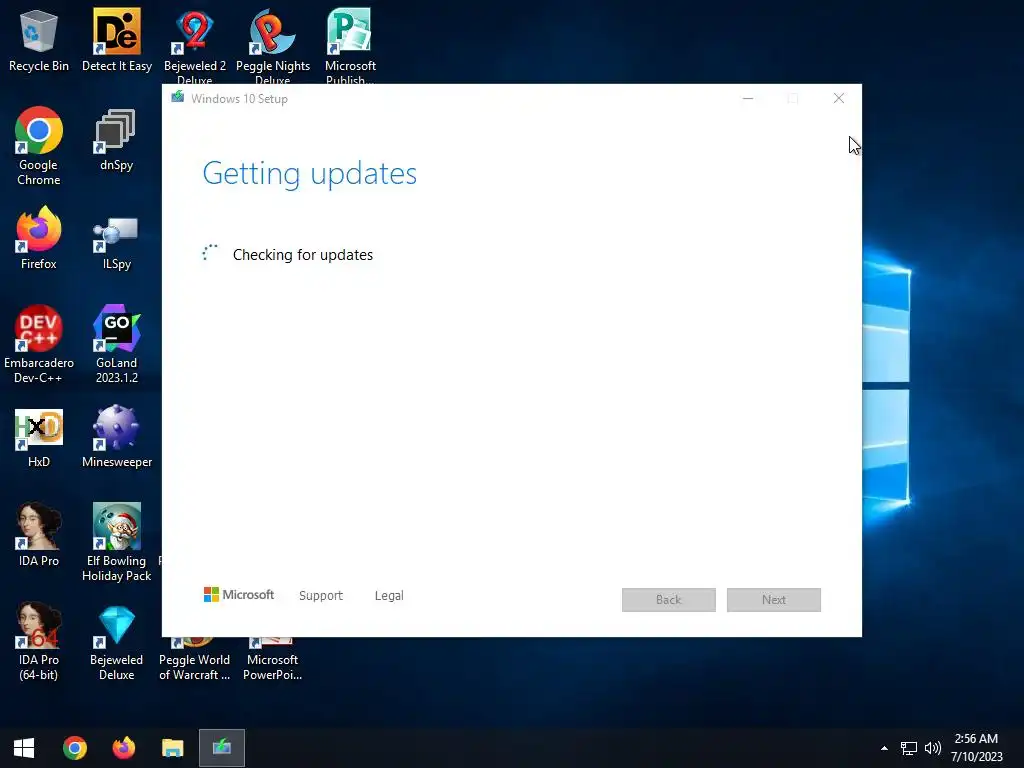
Task: Select the IDA Pro (64-bit) shortcut
Action: click(x=39, y=641)
